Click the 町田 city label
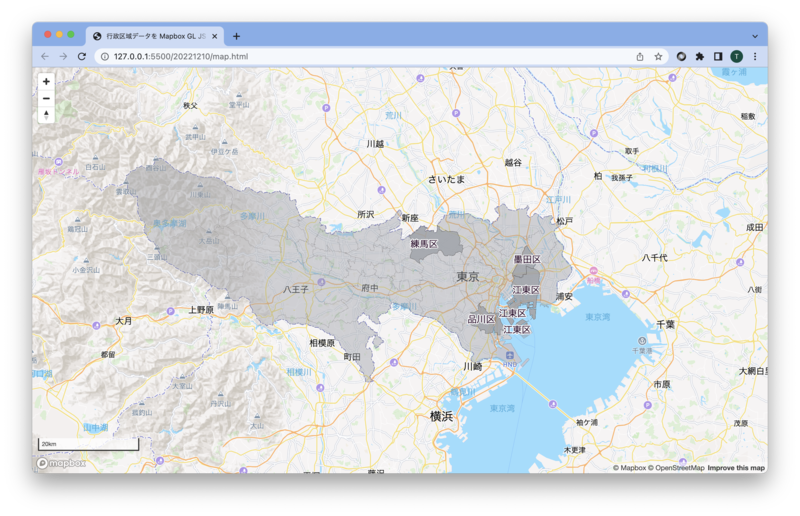The height and width of the screenshot is (516, 800). pyautogui.click(x=352, y=357)
